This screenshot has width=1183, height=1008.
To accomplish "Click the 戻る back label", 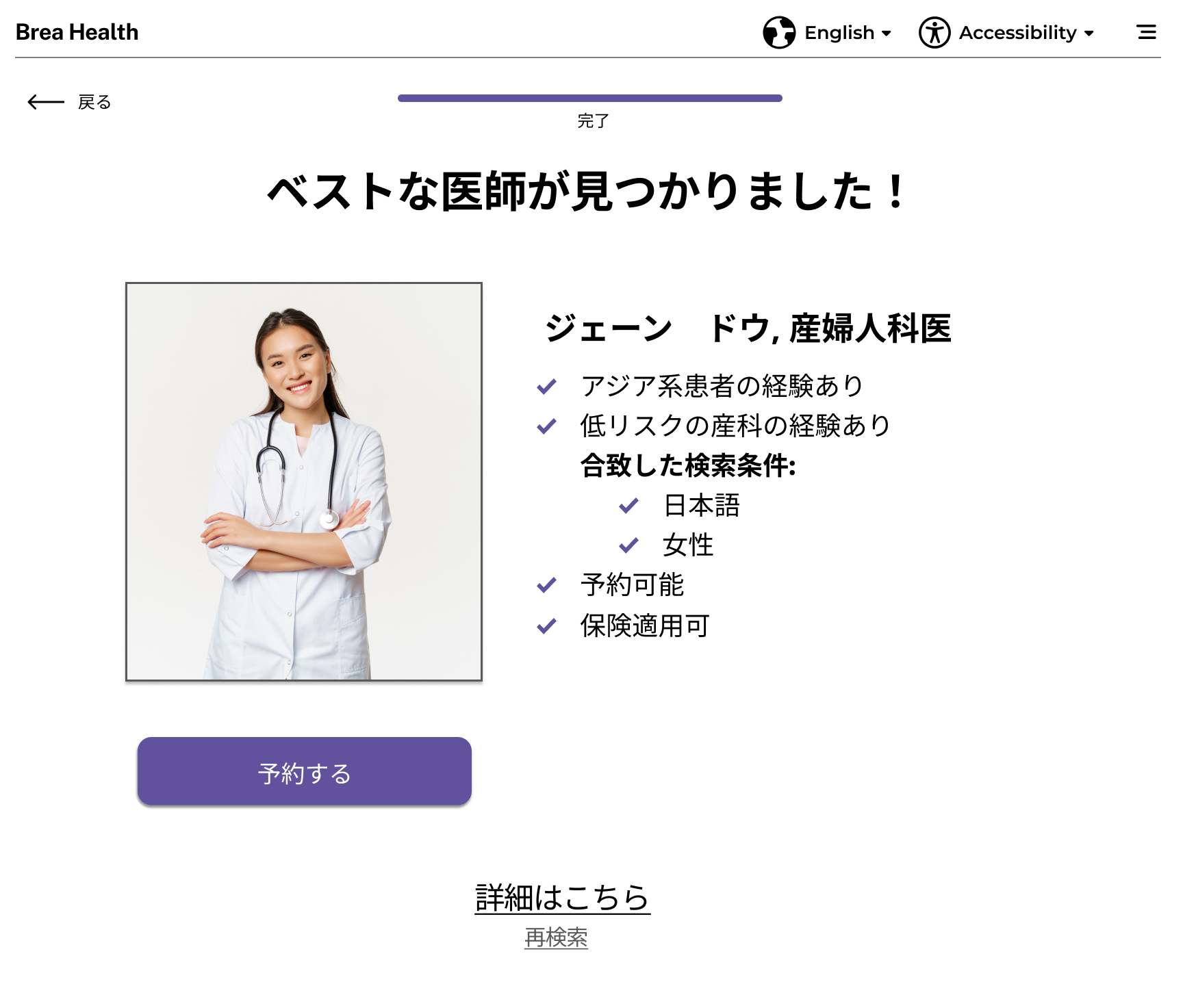I will [94, 102].
